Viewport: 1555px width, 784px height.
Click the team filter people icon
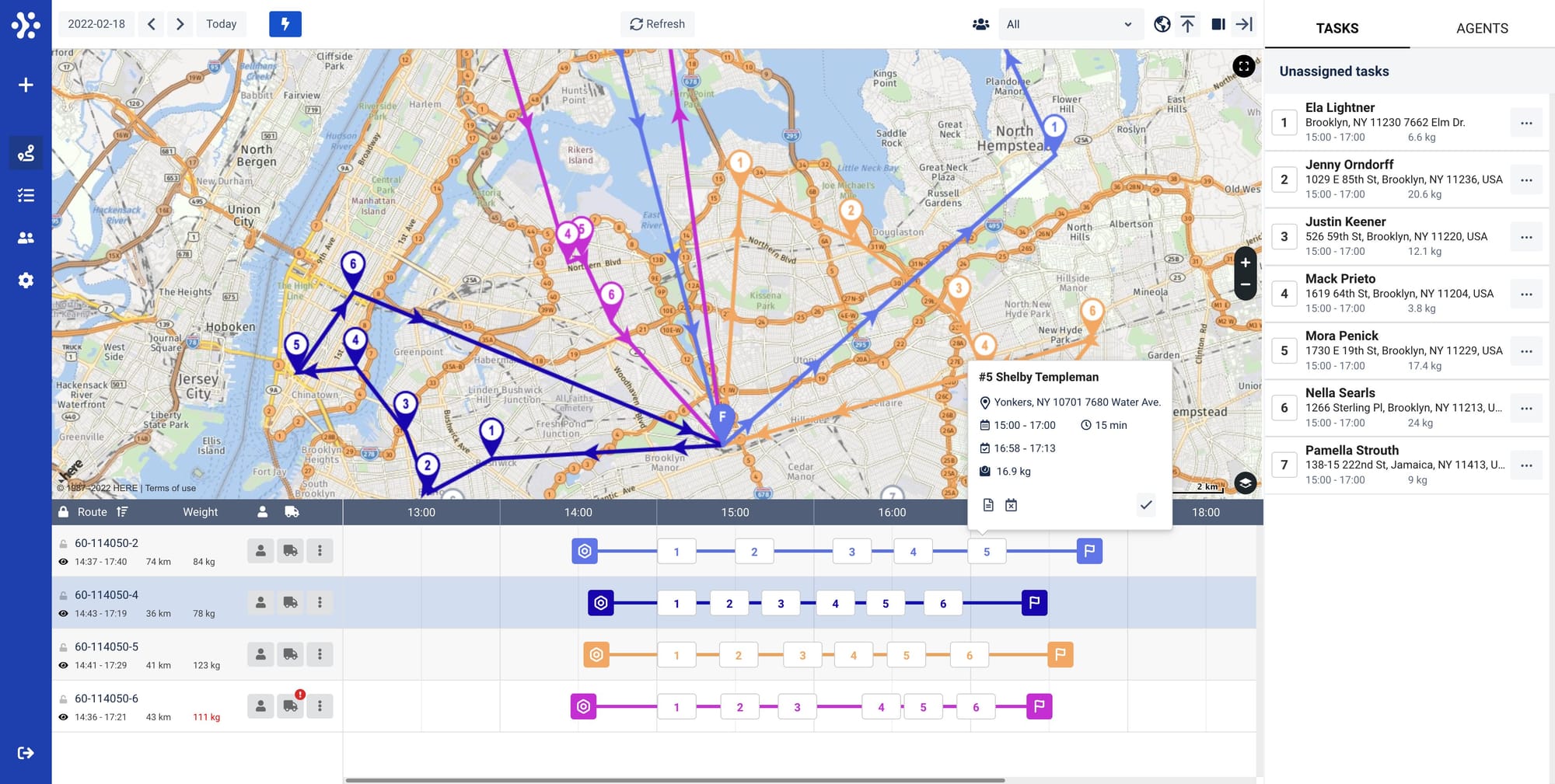pos(980,24)
